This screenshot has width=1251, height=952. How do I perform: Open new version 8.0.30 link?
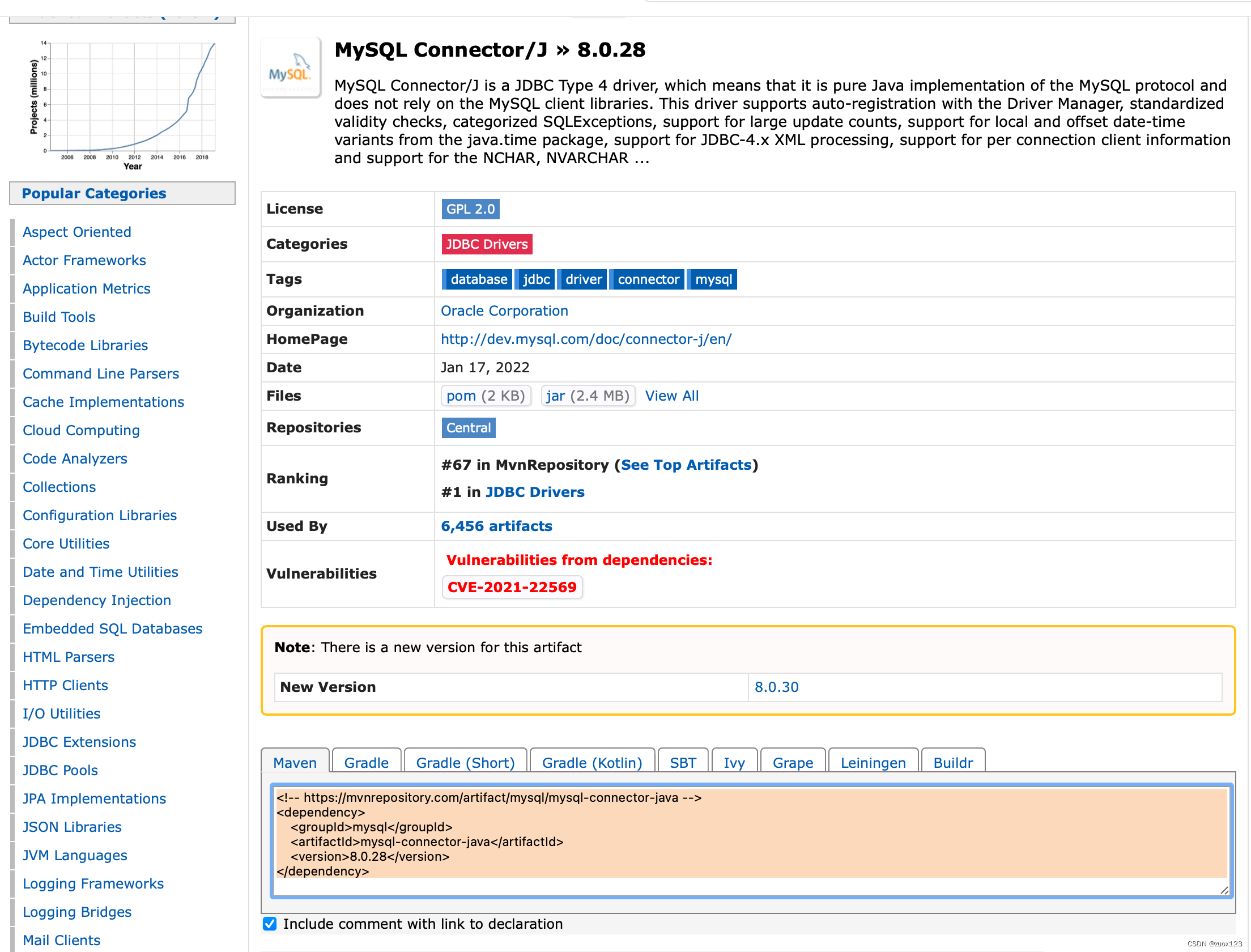(x=776, y=687)
